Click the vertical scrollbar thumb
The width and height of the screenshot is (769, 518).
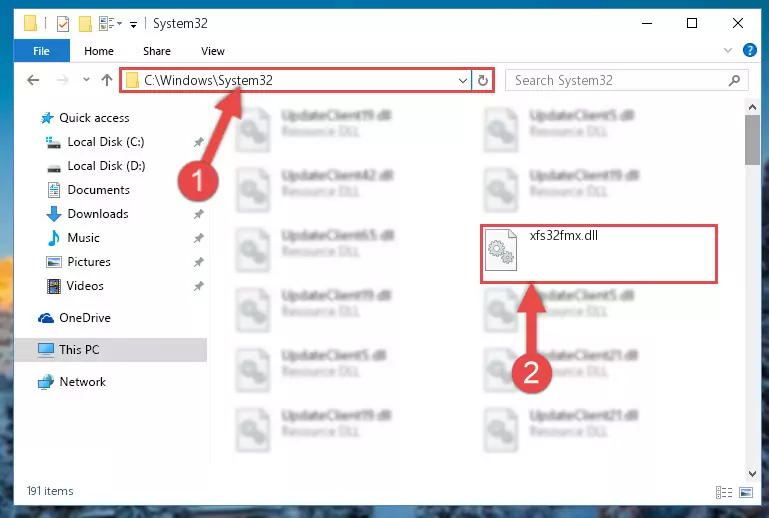point(752,140)
